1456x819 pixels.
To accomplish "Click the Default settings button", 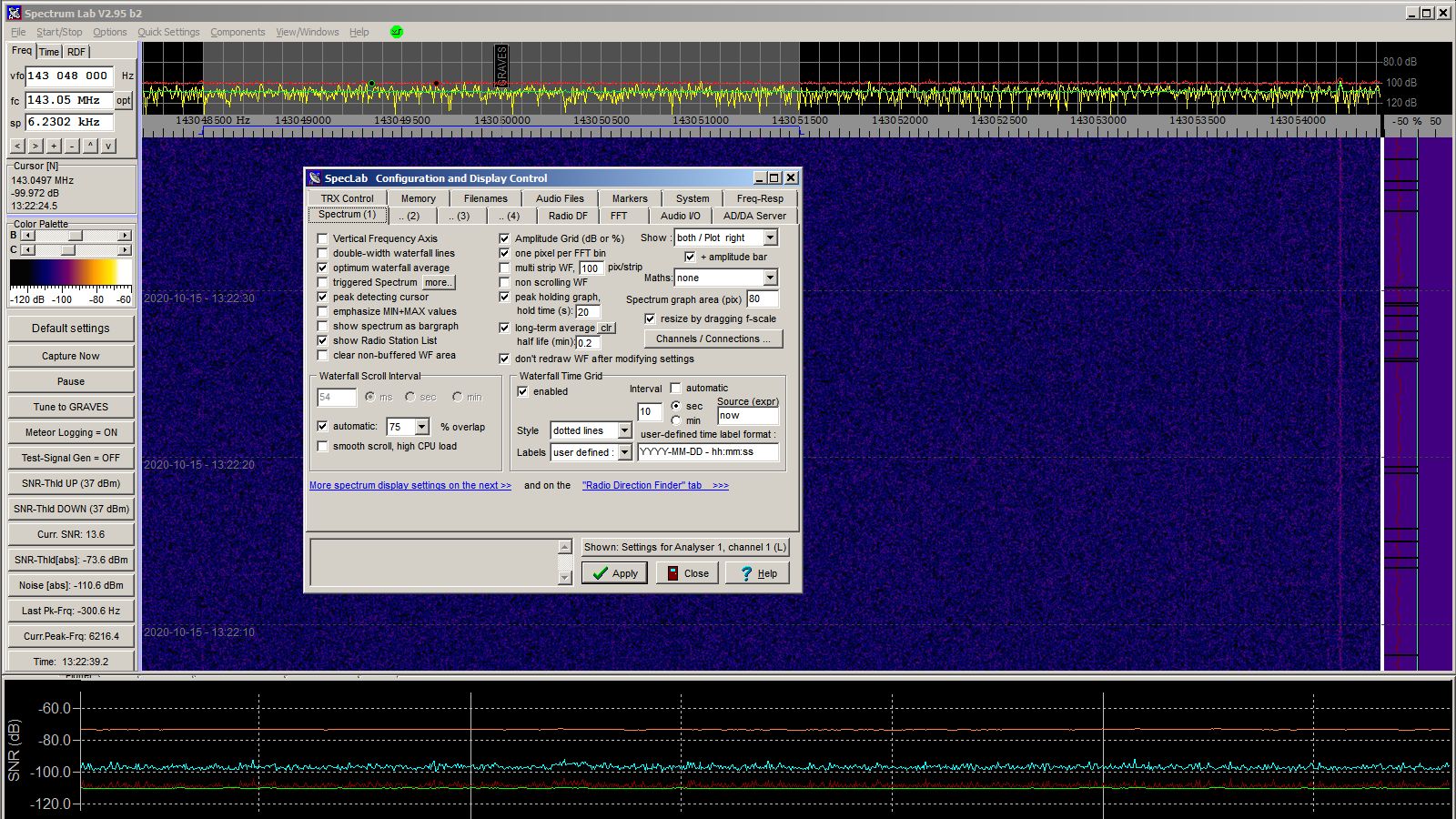I will coord(71,329).
